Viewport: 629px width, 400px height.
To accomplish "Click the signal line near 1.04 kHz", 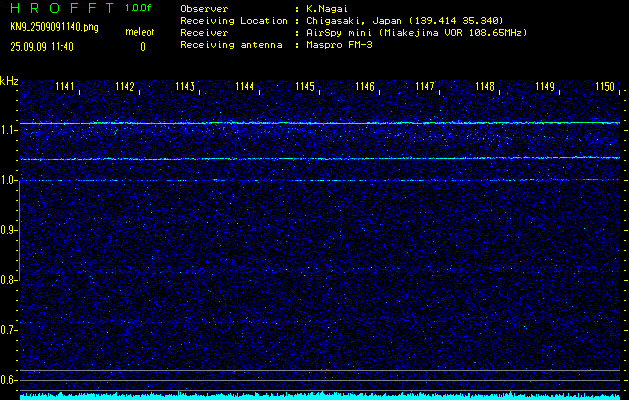I will point(320,159).
